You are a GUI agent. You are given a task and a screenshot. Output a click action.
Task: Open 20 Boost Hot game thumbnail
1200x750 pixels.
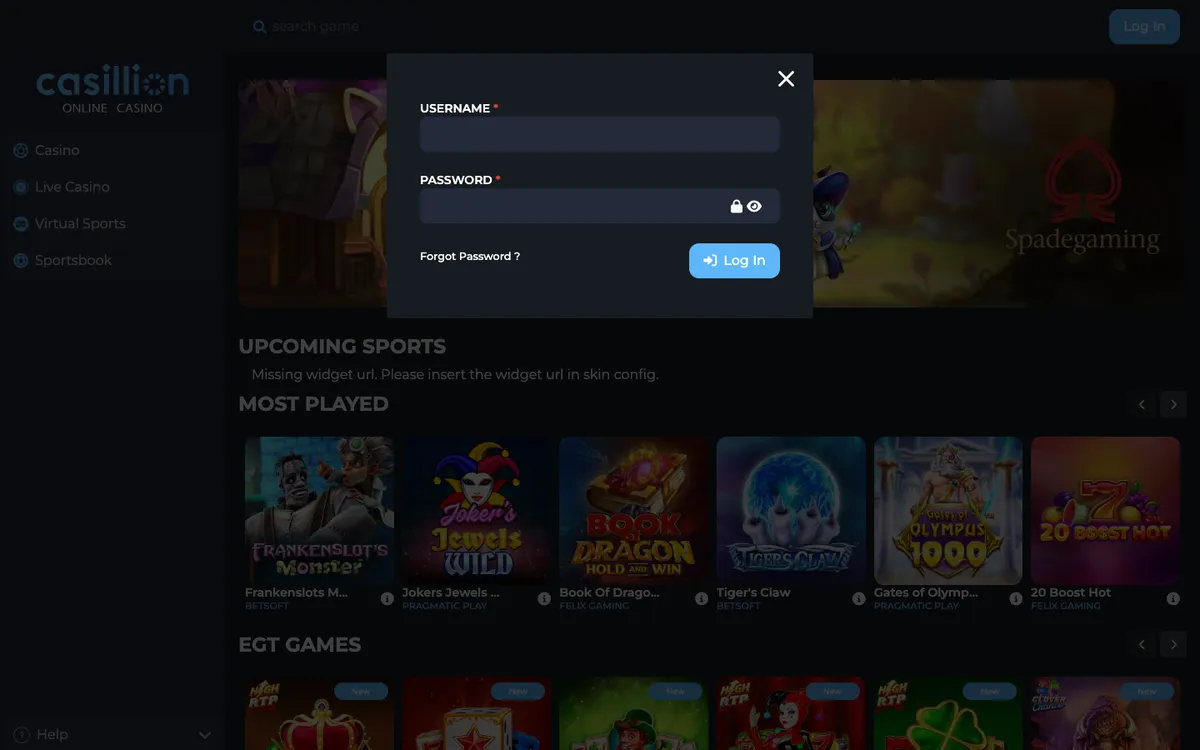pos(1106,510)
